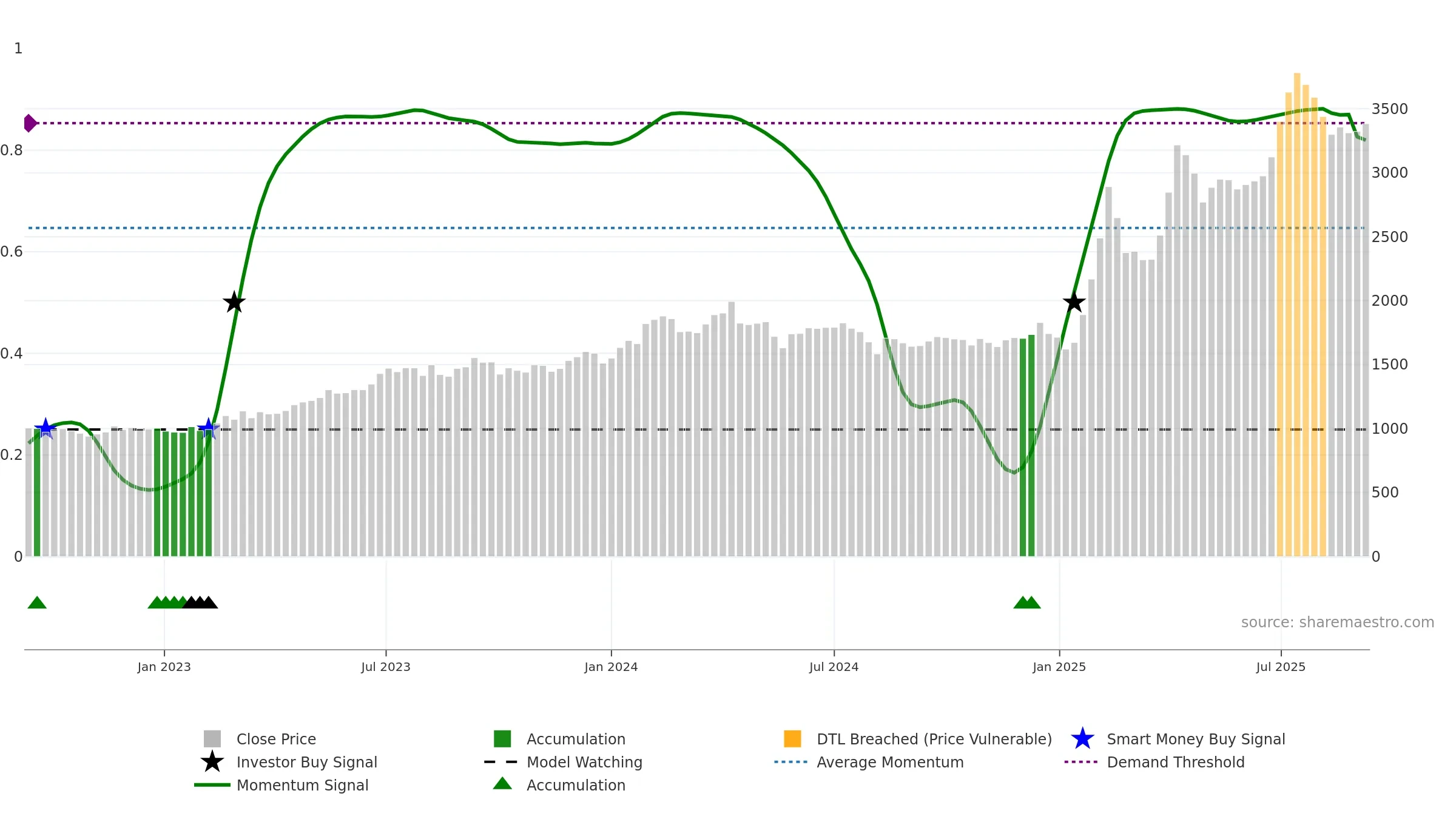
Task: Click the tallest orange price bar
Action: [1297, 303]
